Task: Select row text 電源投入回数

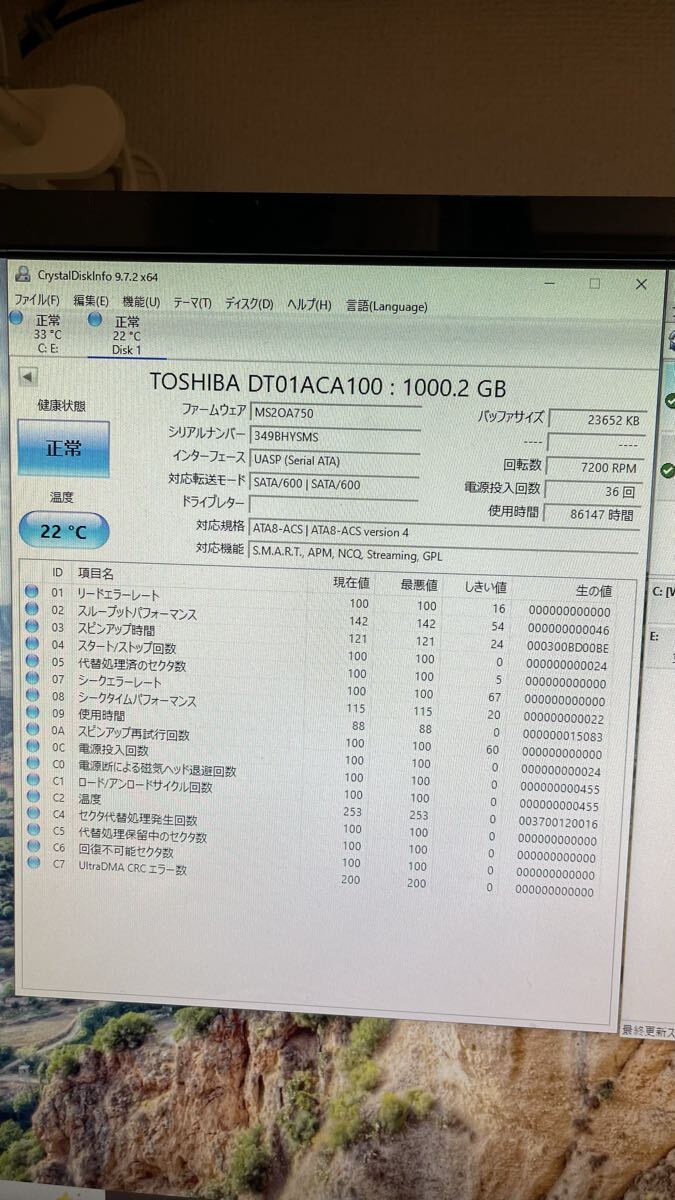Action: [112, 750]
